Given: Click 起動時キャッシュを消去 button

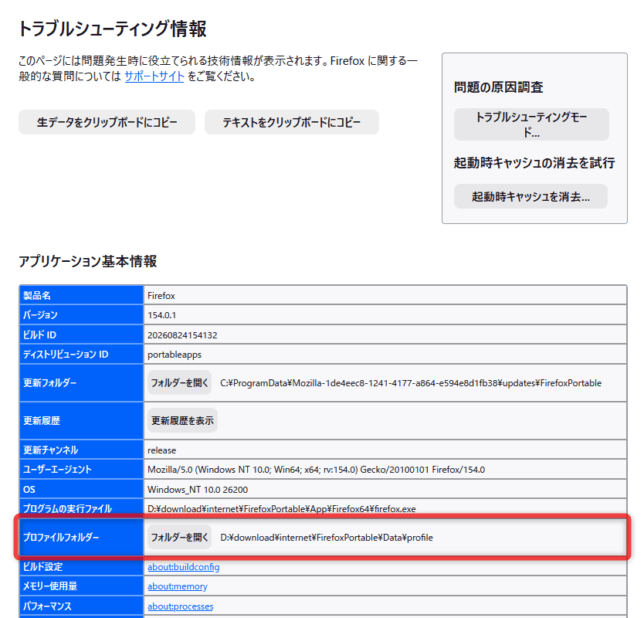Looking at the screenshot, I should 531,196.
